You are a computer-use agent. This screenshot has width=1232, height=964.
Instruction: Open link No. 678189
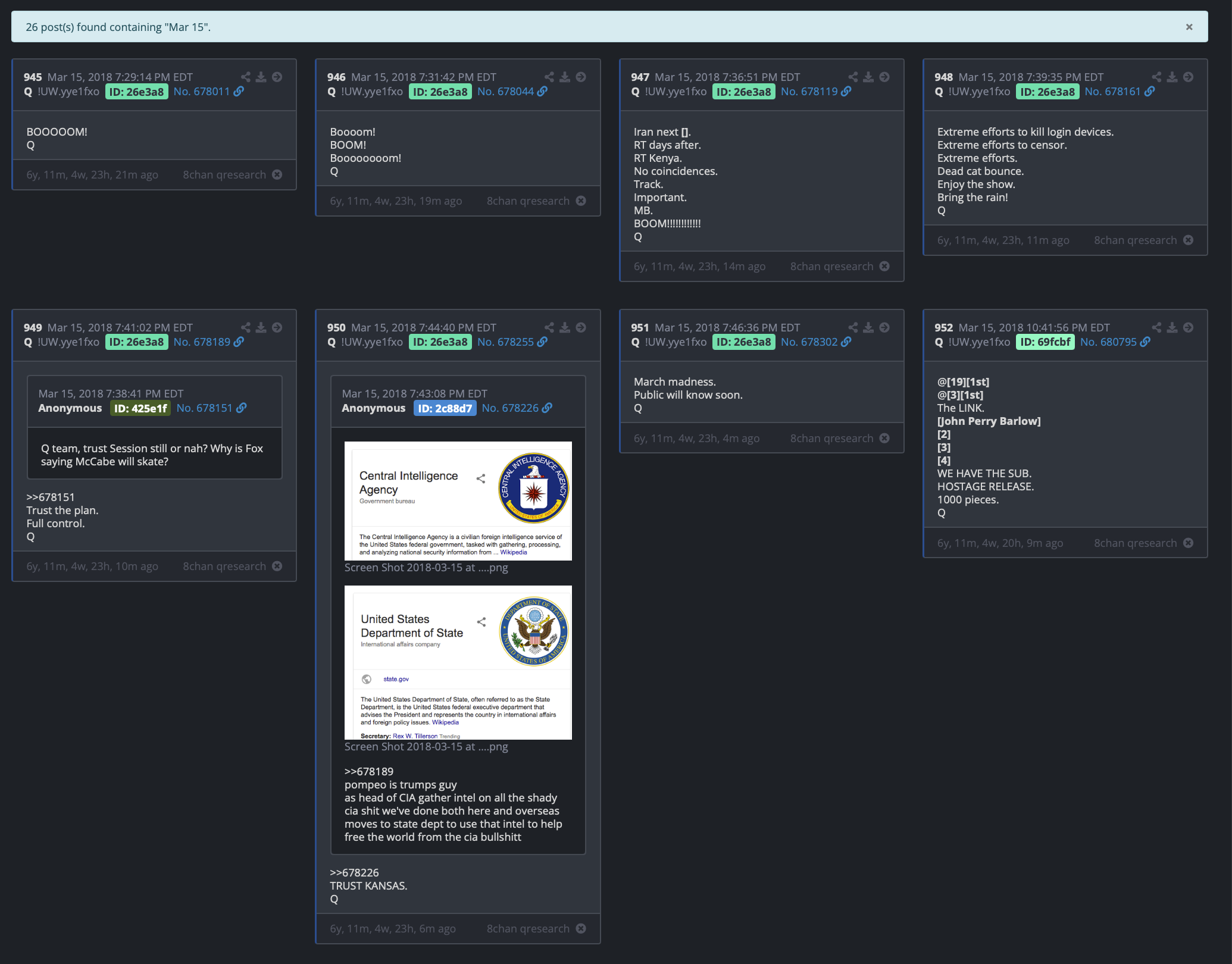208,342
